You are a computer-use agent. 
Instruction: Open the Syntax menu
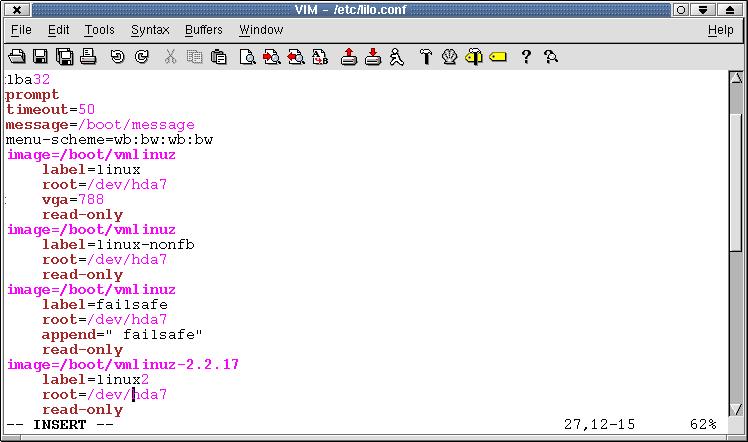pos(150,30)
